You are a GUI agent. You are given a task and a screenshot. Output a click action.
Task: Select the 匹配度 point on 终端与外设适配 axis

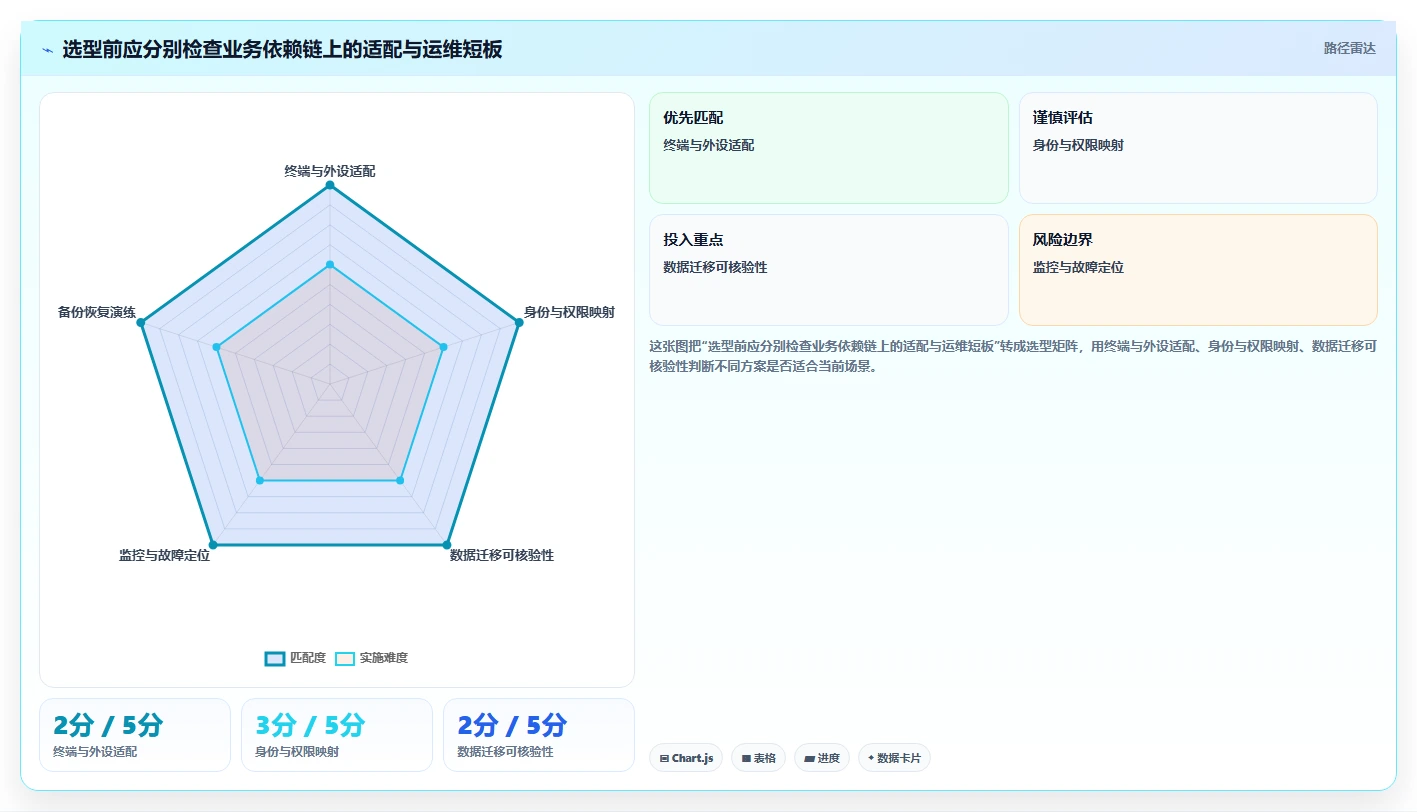tap(330, 185)
